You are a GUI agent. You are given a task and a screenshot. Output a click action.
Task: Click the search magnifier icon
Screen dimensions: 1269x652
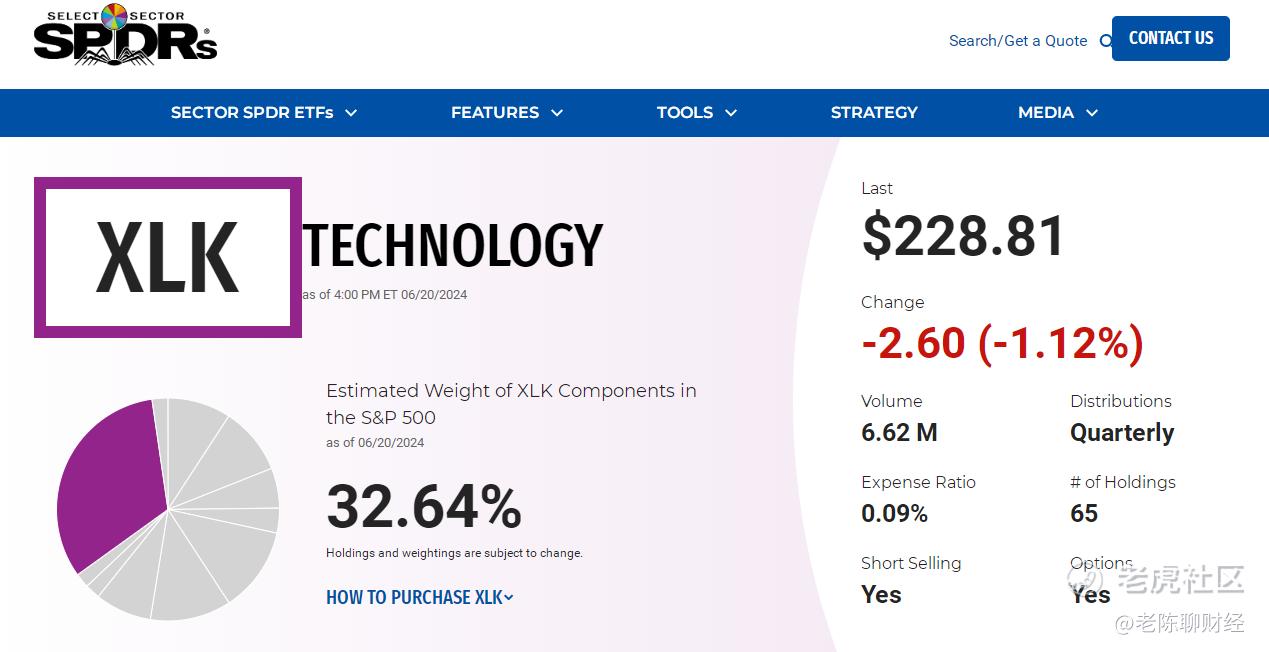pyautogui.click(x=1105, y=41)
